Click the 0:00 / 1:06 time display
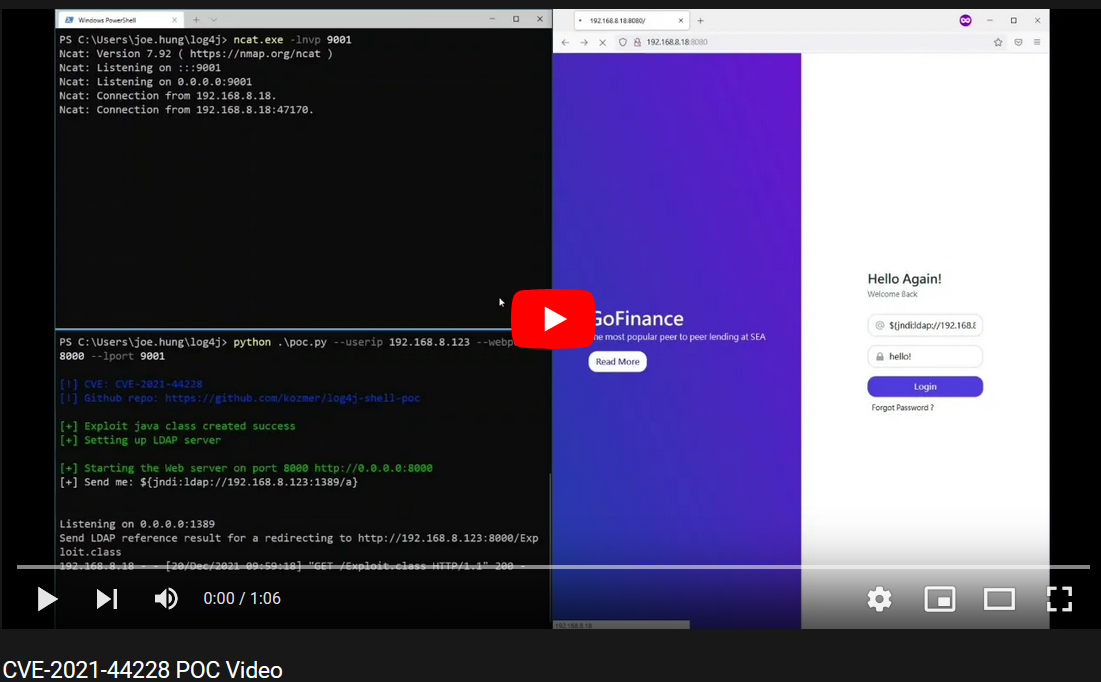Viewport: 1101px width, 682px height. point(242,598)
